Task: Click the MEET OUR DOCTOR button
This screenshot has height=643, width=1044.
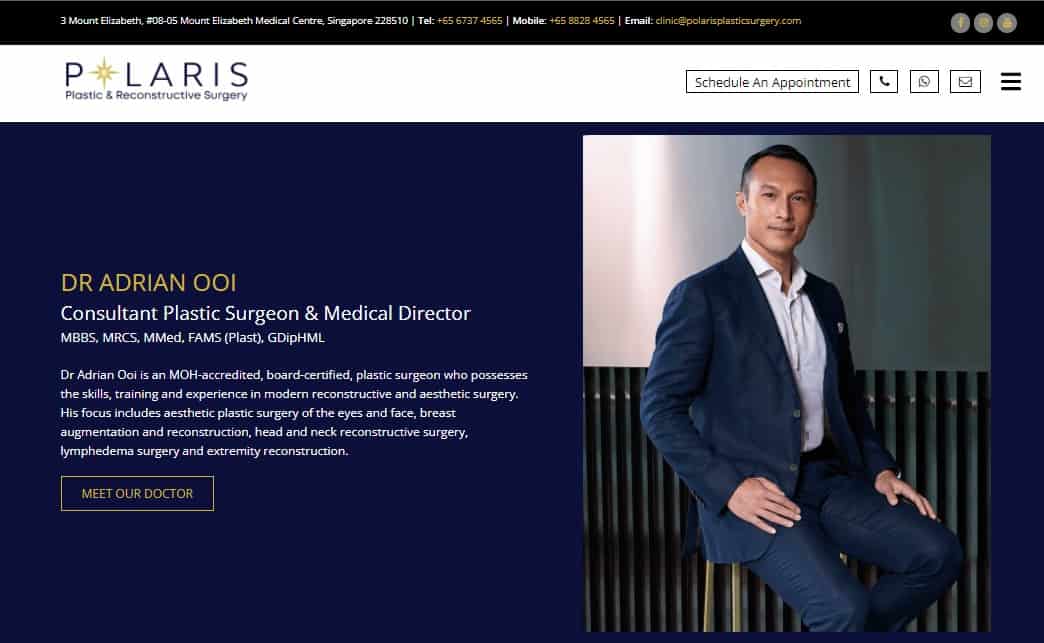Action: (x=137, y=493)
